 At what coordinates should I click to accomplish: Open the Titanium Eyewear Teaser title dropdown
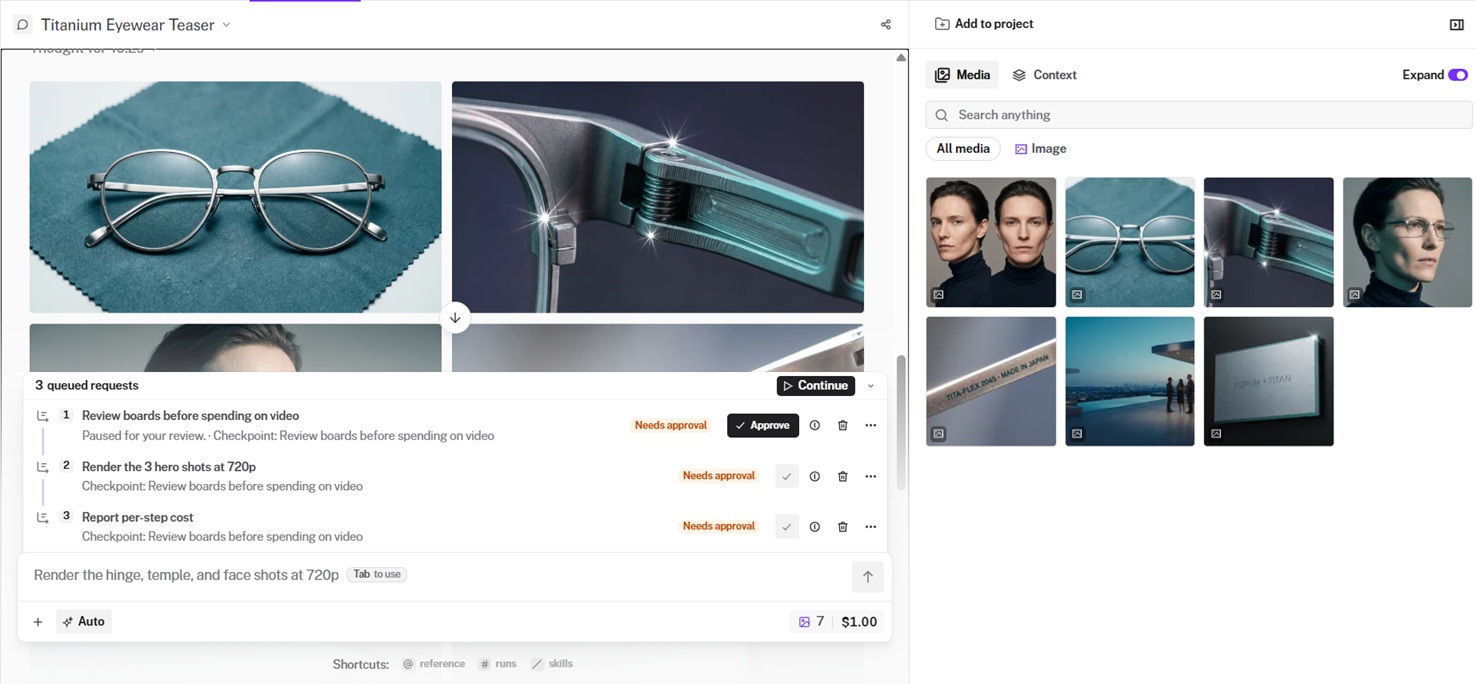226,25
